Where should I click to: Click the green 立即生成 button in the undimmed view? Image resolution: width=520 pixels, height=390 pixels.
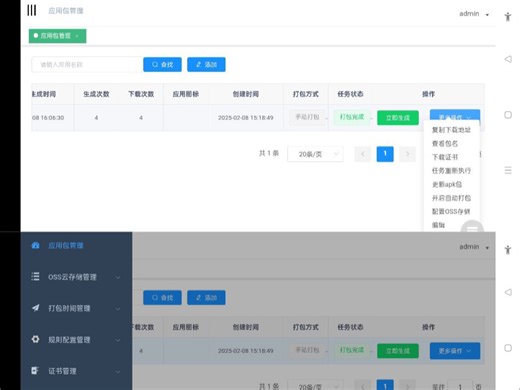(x=398, y=118)
